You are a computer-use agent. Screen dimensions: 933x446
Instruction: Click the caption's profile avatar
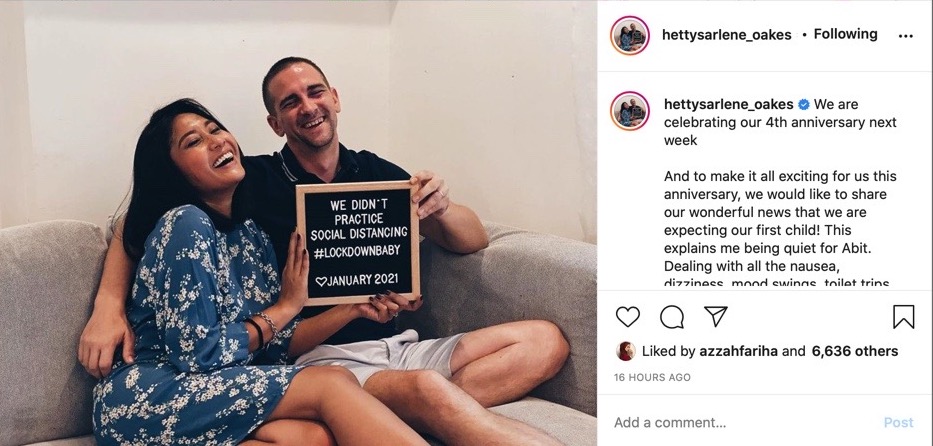pyautogui.click(x=630, y=111)
